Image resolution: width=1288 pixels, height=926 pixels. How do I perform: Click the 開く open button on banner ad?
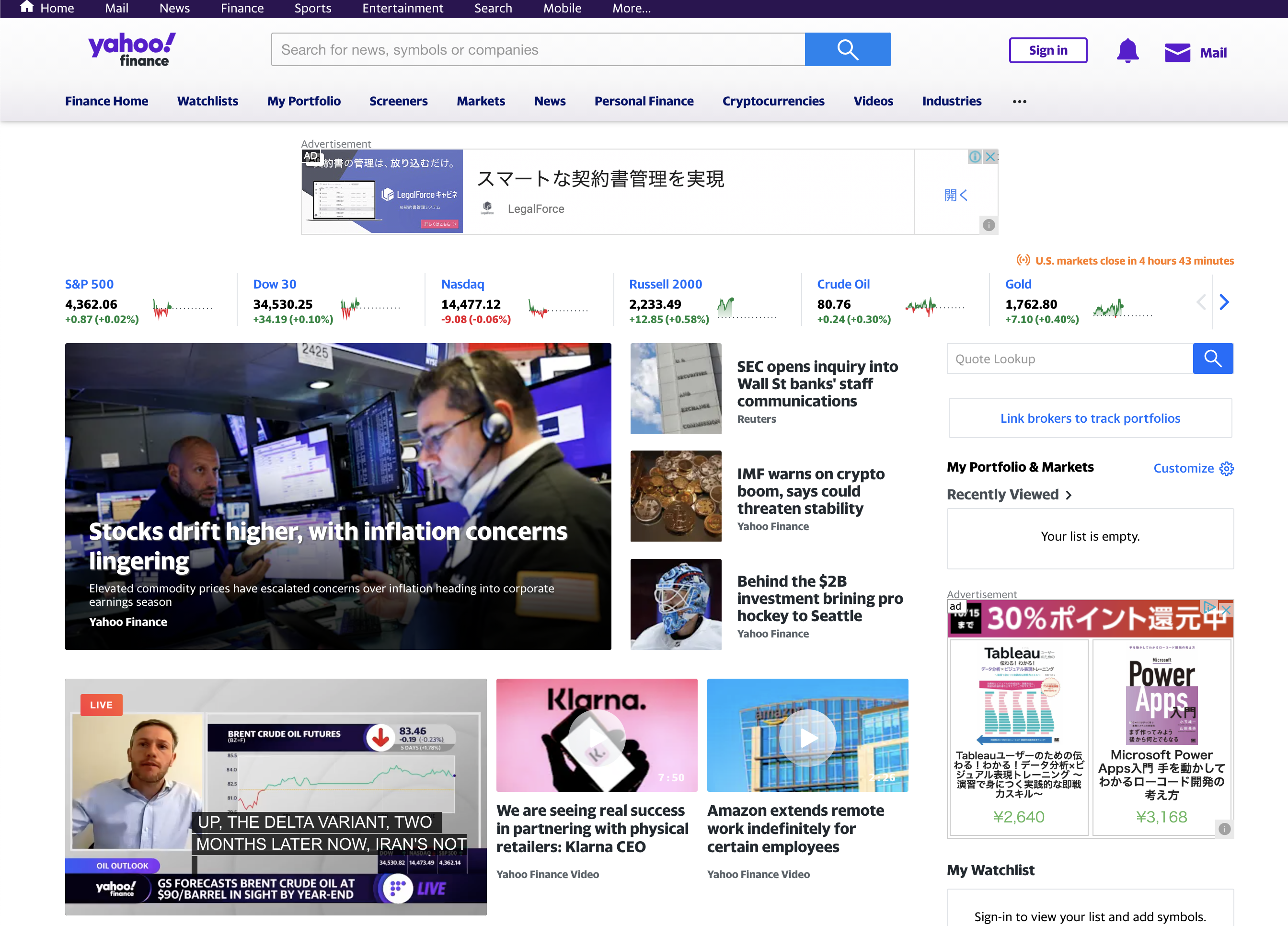click(x=956, y=195)
